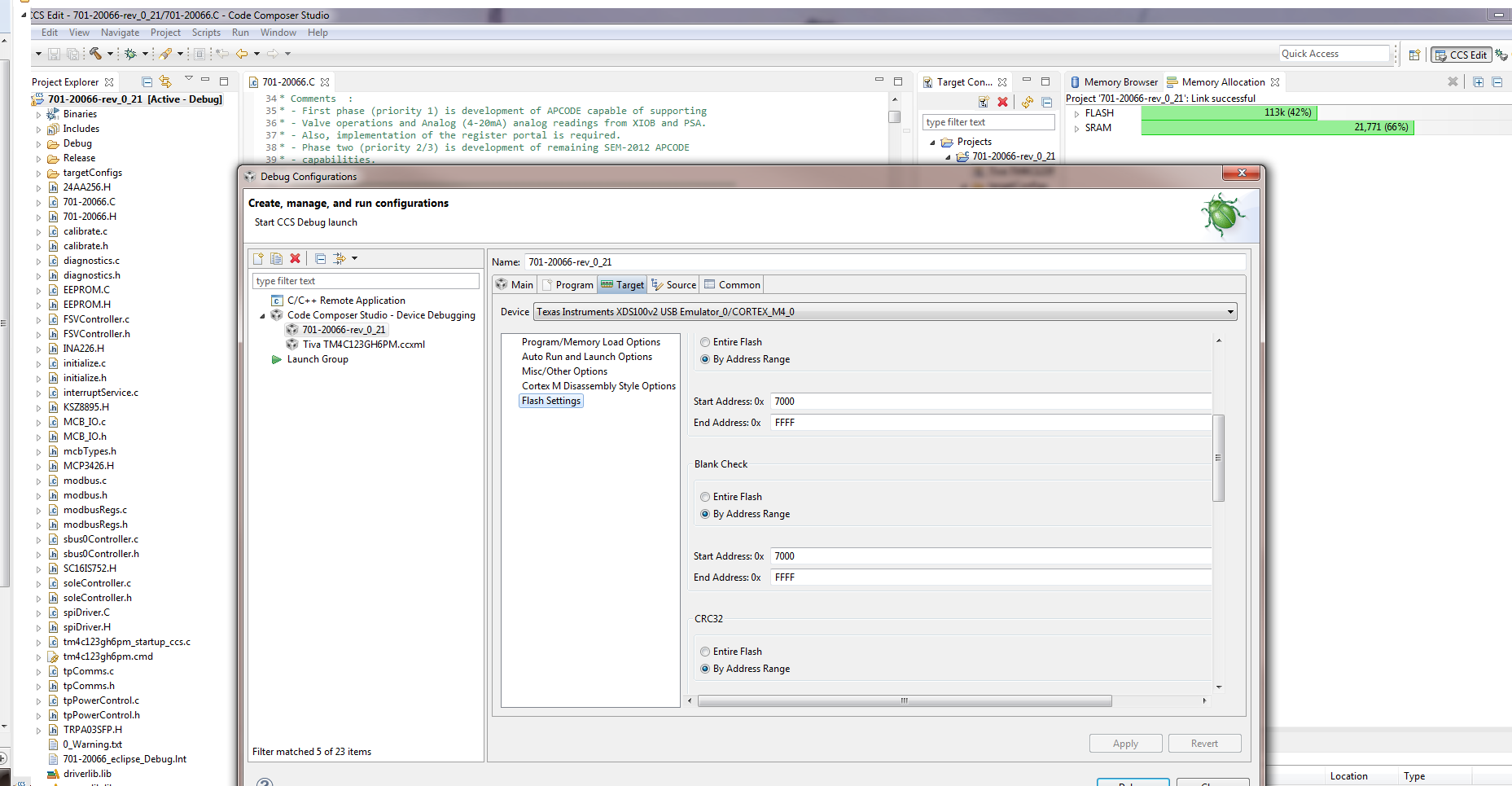Refresh the Target Configurations view

[1028, 102]
